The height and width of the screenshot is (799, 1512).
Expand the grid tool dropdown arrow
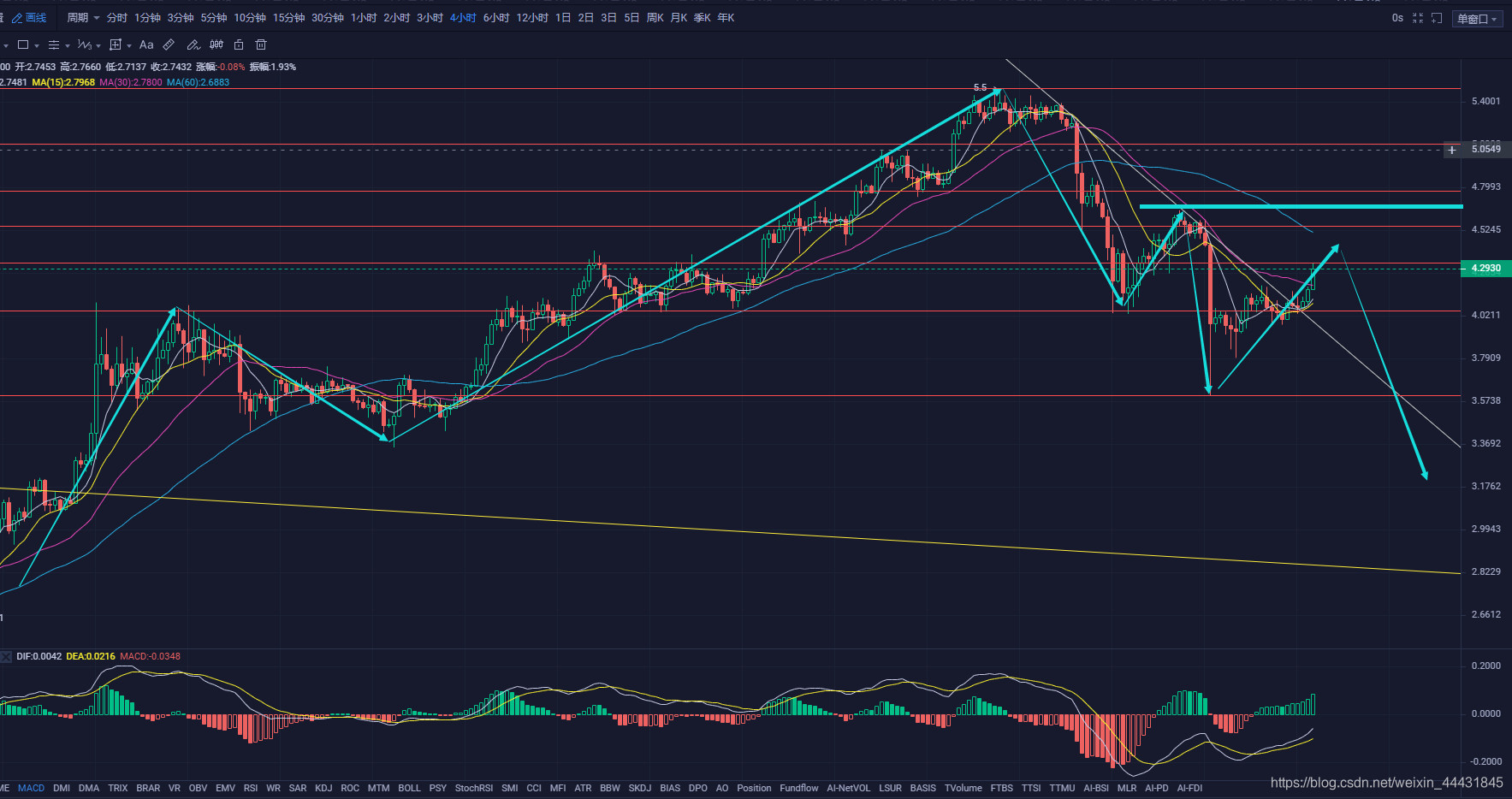pos(129,45)
